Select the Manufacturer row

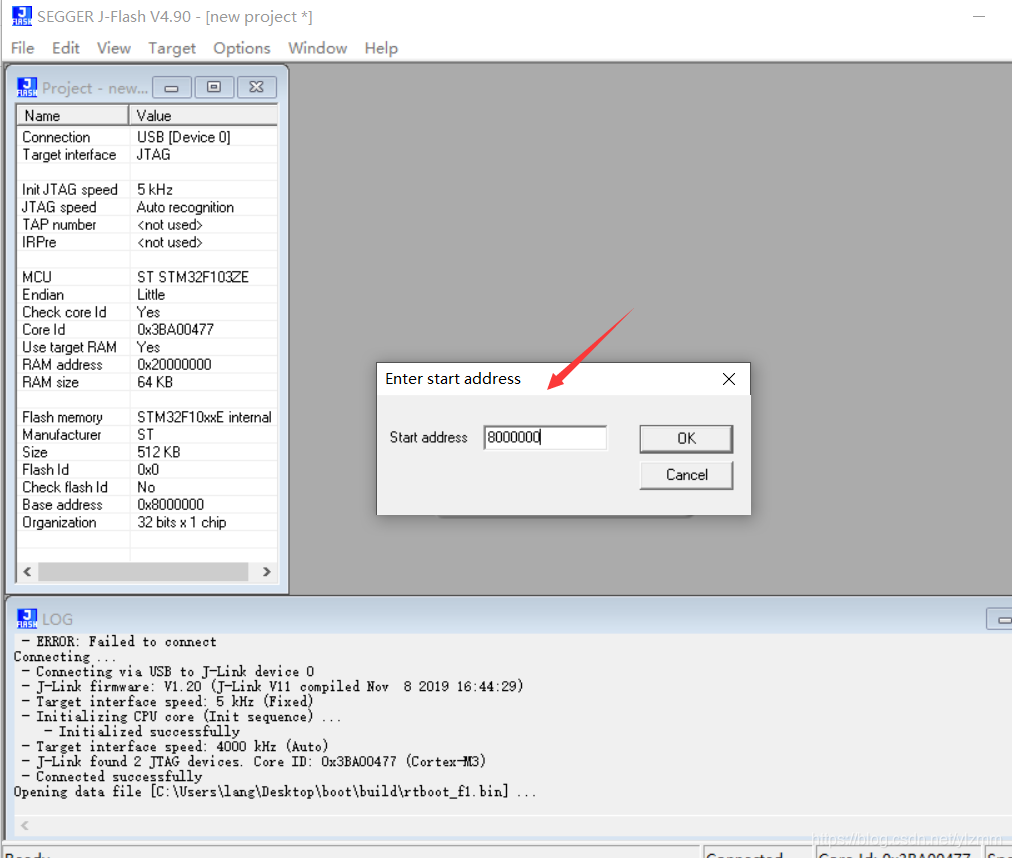click(147, 434)
